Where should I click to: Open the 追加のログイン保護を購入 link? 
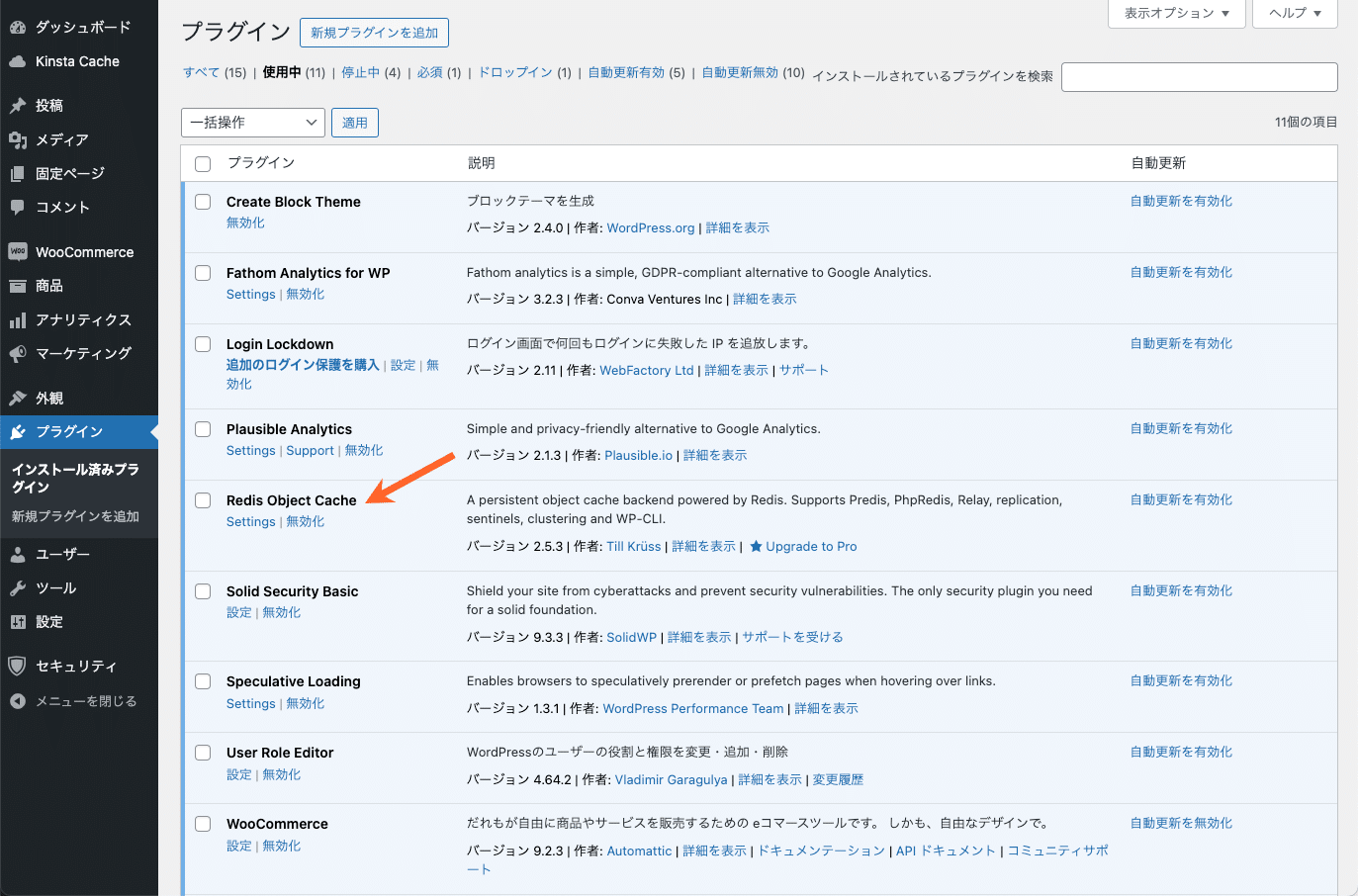[303, 365]
